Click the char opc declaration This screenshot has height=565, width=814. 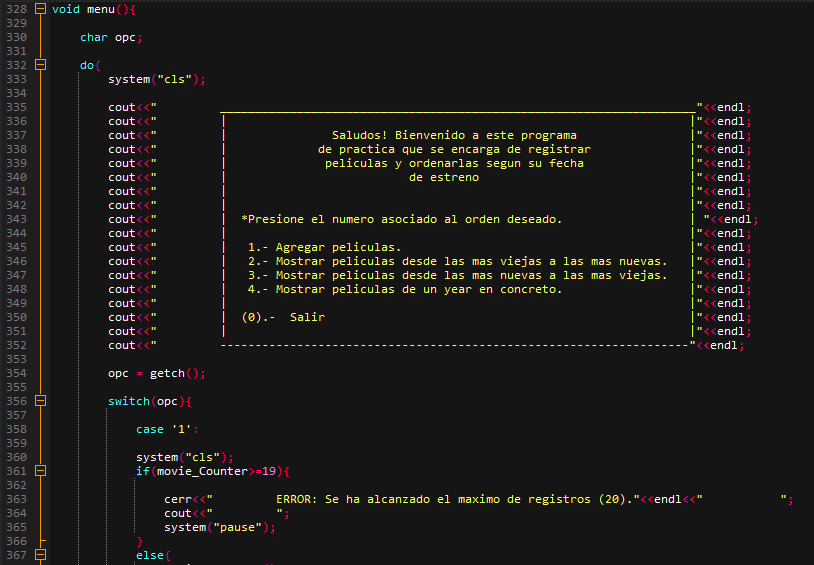(111, 37)
